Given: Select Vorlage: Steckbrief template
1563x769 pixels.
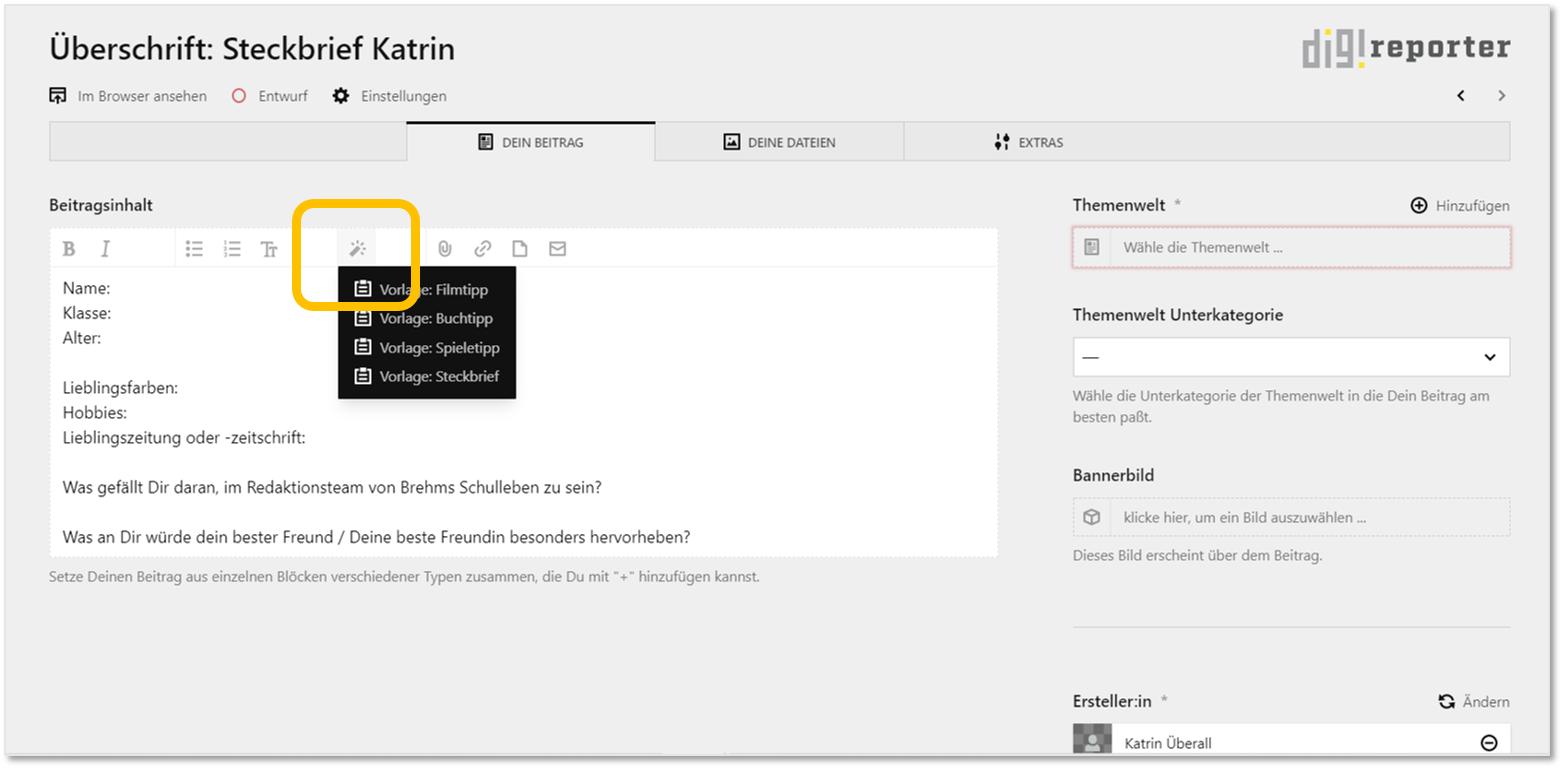Looking at the screenshot, I should (x=427, y=377).
